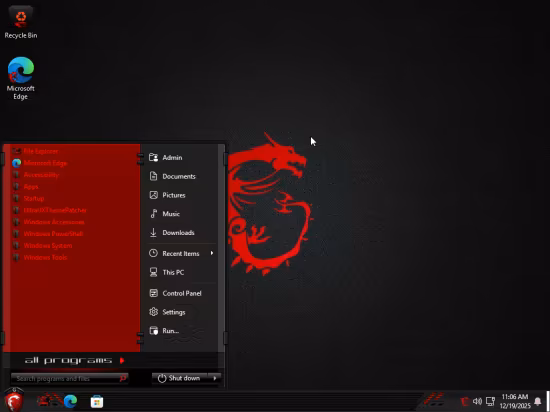Click the Shut down button
Image resolution: width=550 pixels, height=412 pixels.
tap(180, 378)
